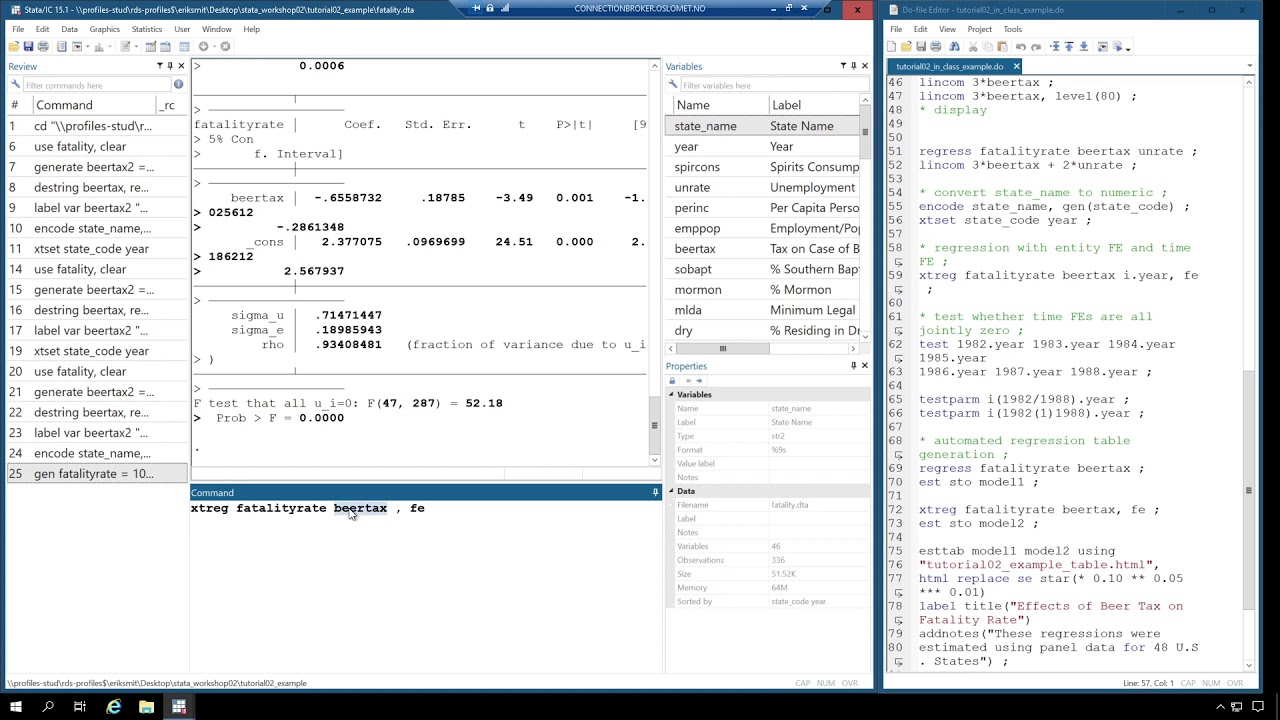Click Show file in Viewer icon in Do-file Editor
This screenshot has height=720, width=1280.
(x=1102, y=46)
